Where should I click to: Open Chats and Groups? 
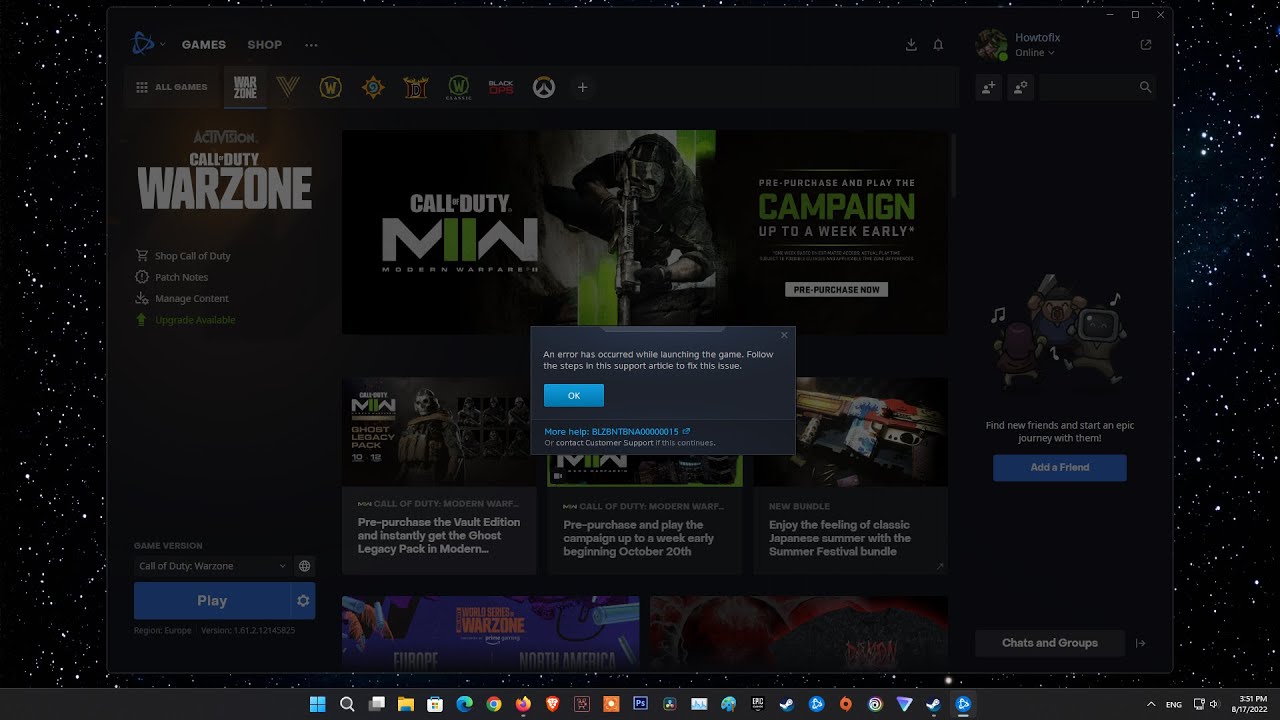pyautogui.click(x=1050, y=643)
